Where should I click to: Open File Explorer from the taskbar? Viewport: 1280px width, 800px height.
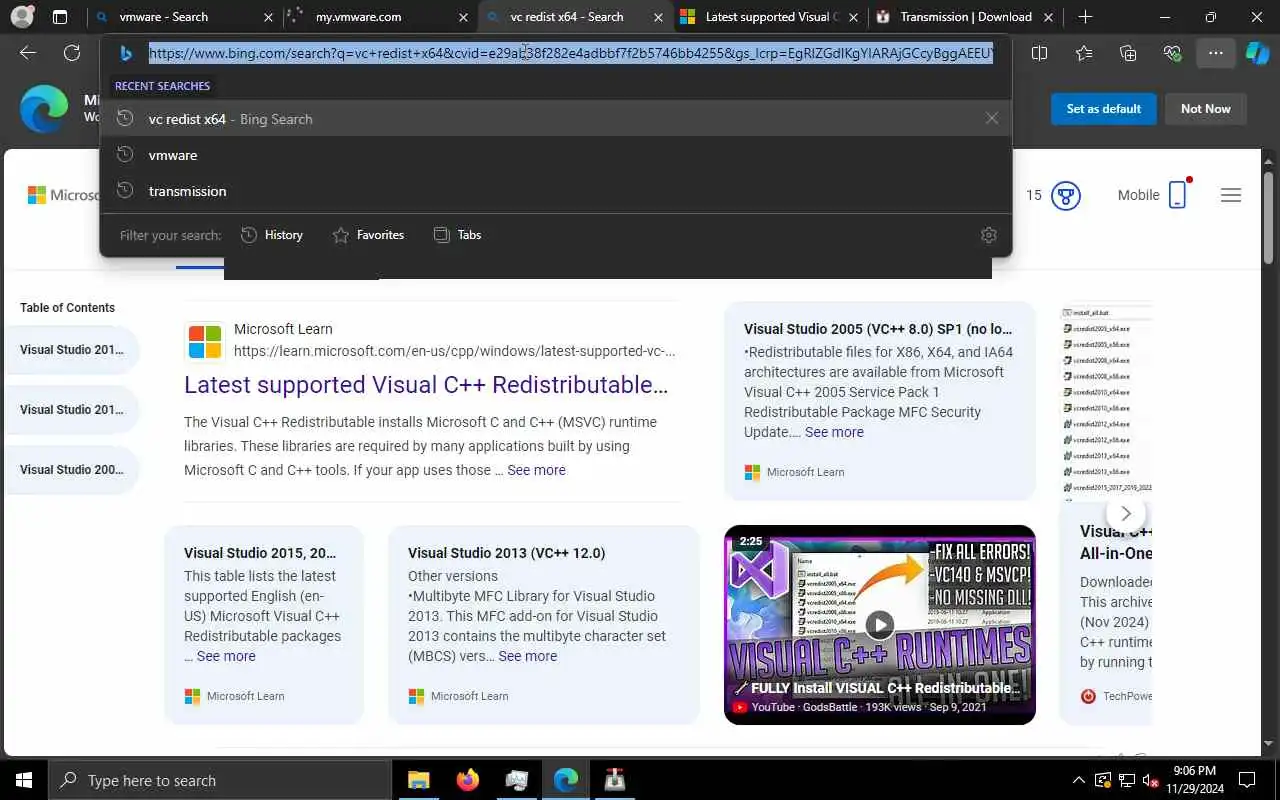[418, 780]
